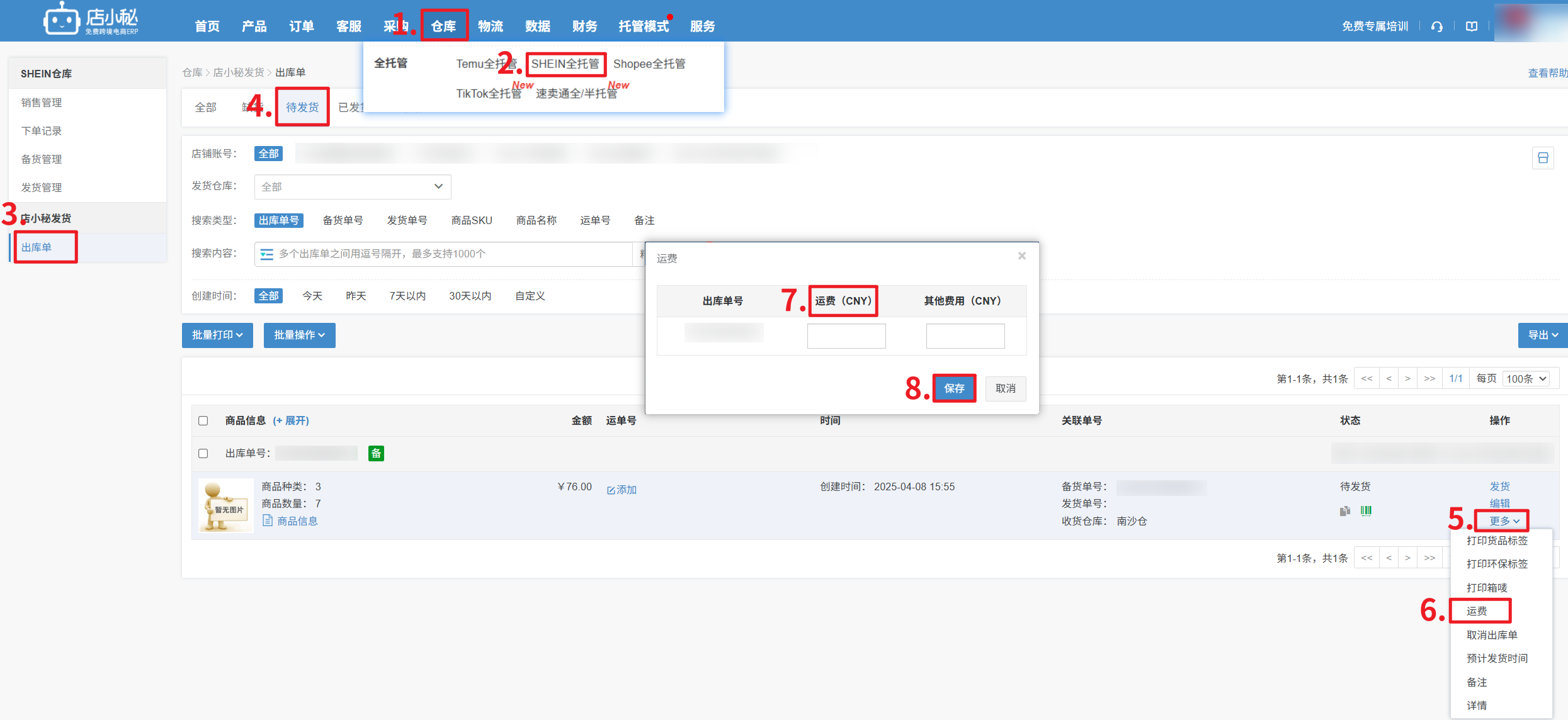Image resolution: width=1568 pixels, height=720 pixels.
Task: Open the 每页 100条 page size selector
Action: (x=1526, y=379)
